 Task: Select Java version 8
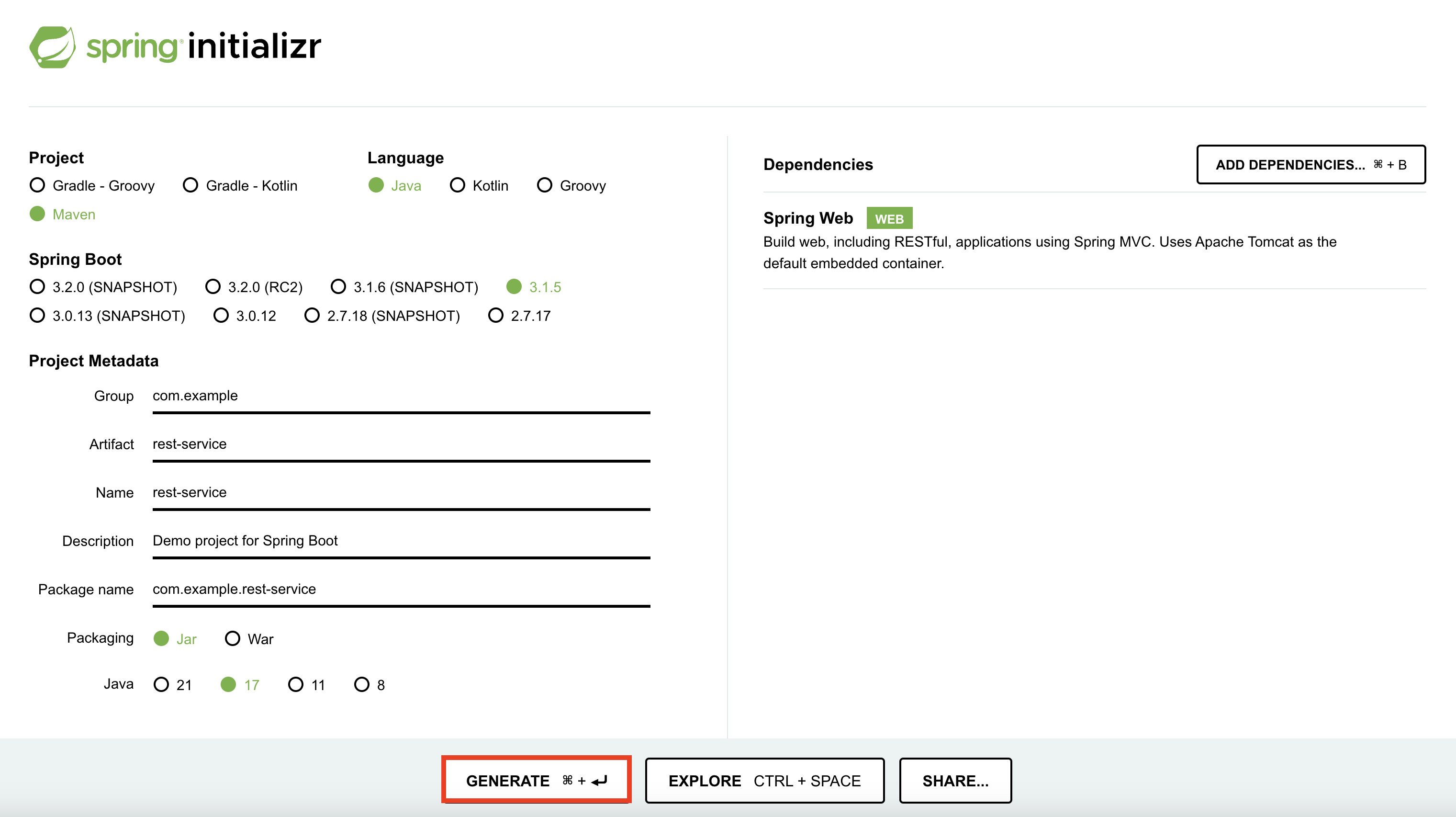pos(362,685)
